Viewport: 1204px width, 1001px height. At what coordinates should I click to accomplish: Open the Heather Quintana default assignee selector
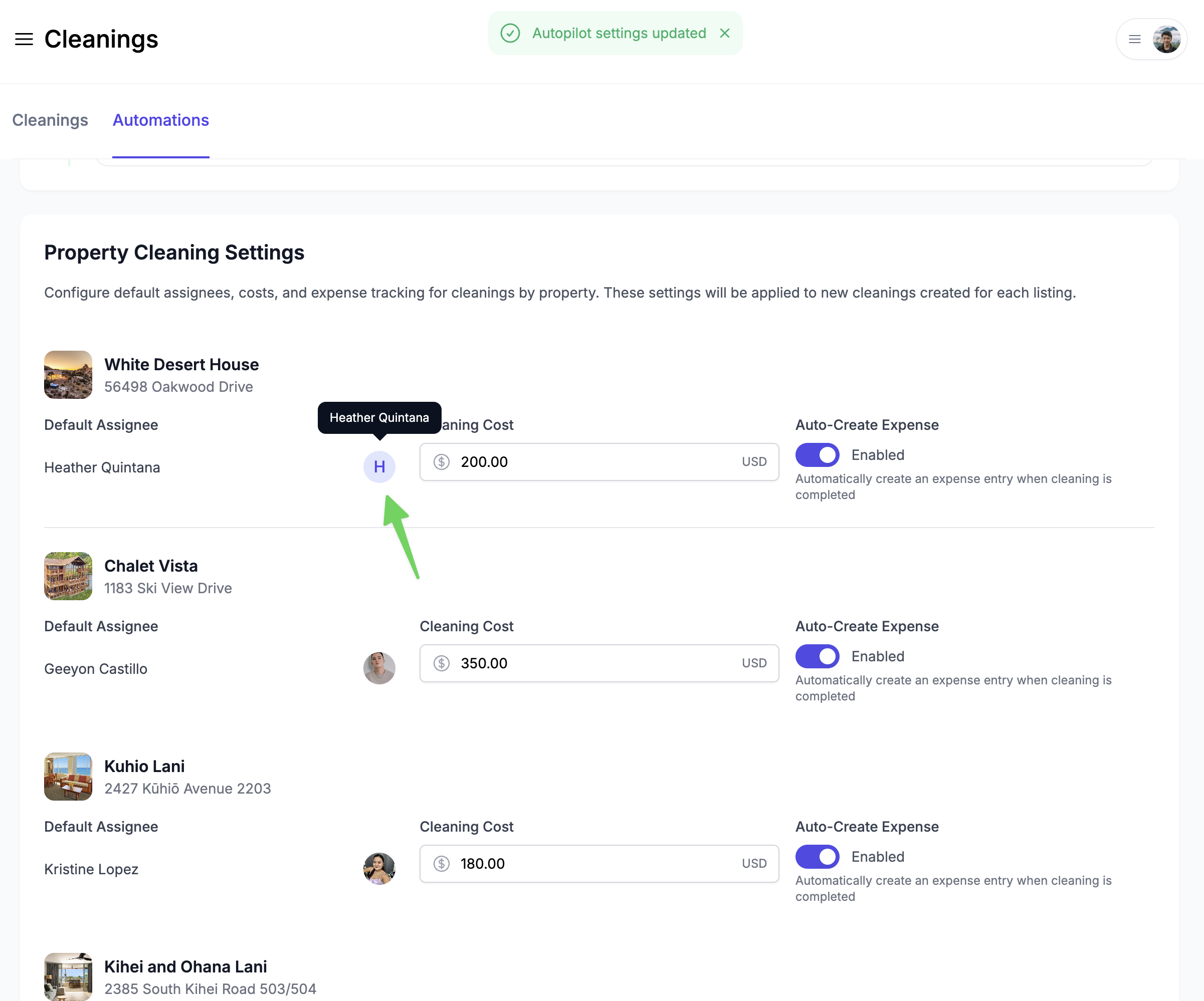(x=102, y=467)
